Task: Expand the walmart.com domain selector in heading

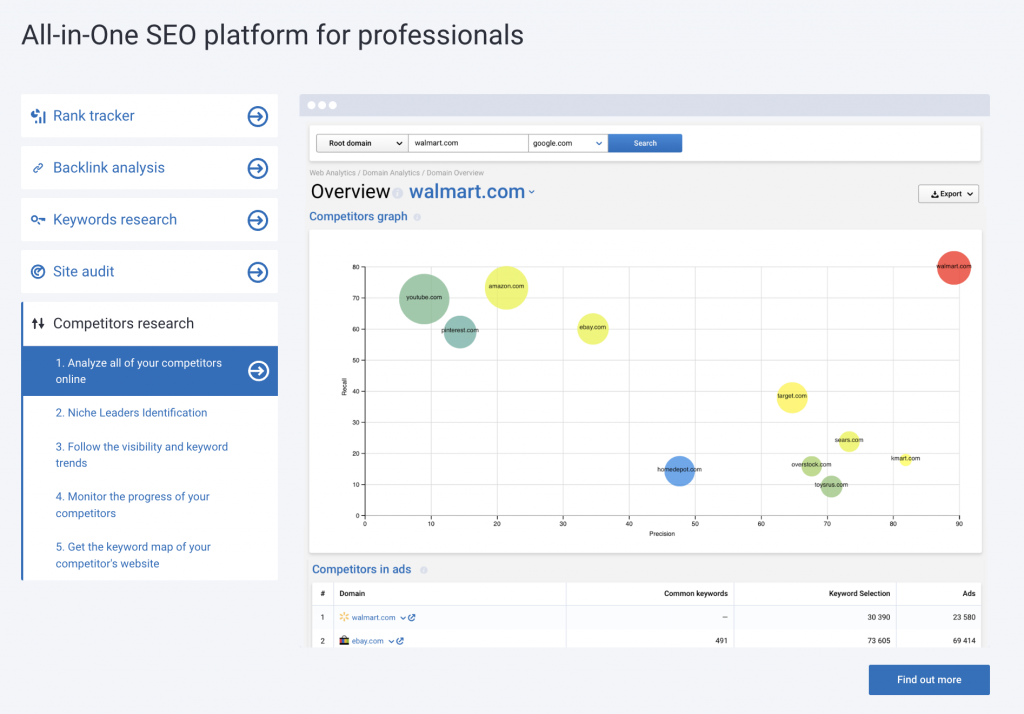Action: (x=532, y=192)
